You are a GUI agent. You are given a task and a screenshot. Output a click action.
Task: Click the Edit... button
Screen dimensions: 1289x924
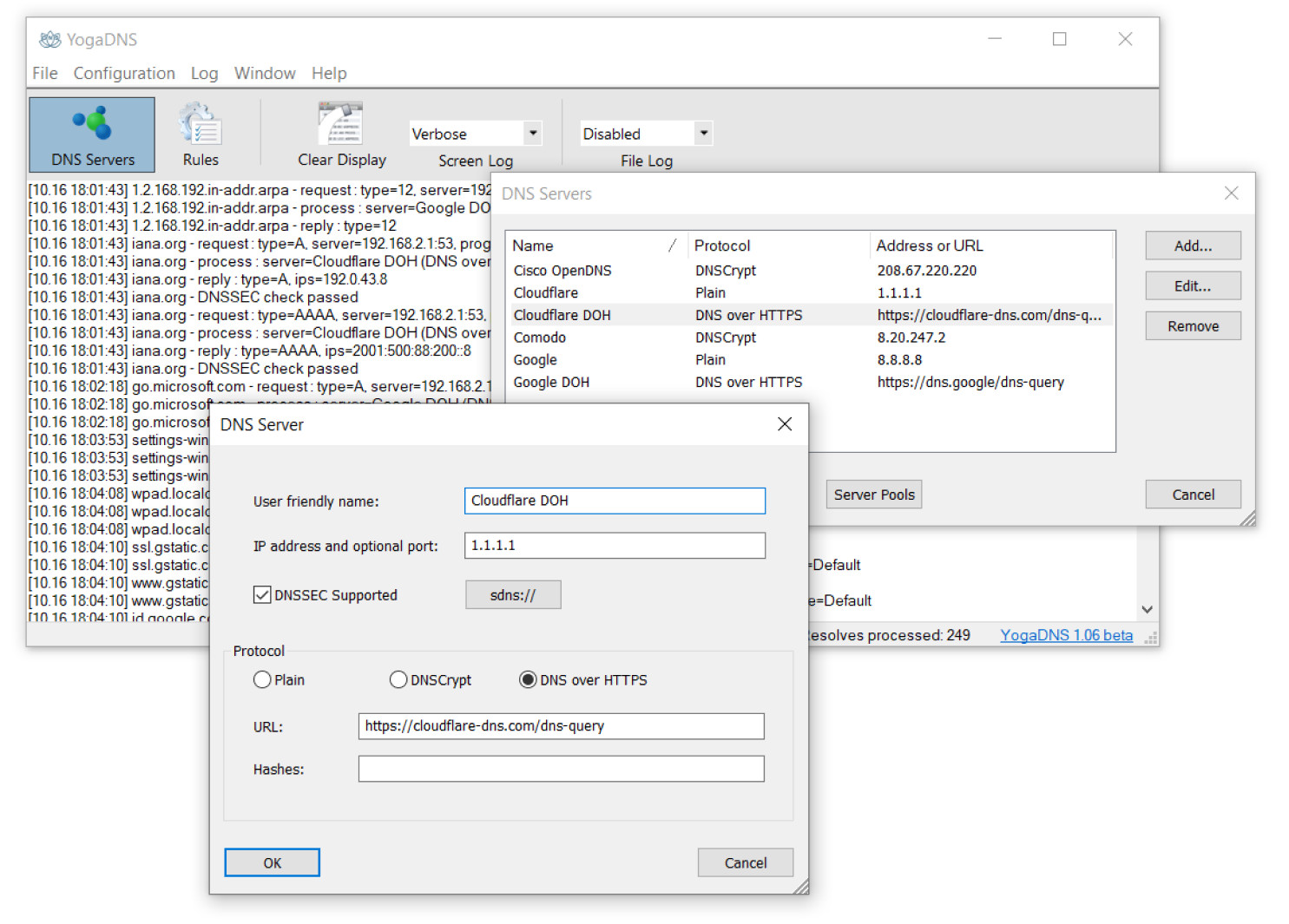click(x=1193, y=285)
